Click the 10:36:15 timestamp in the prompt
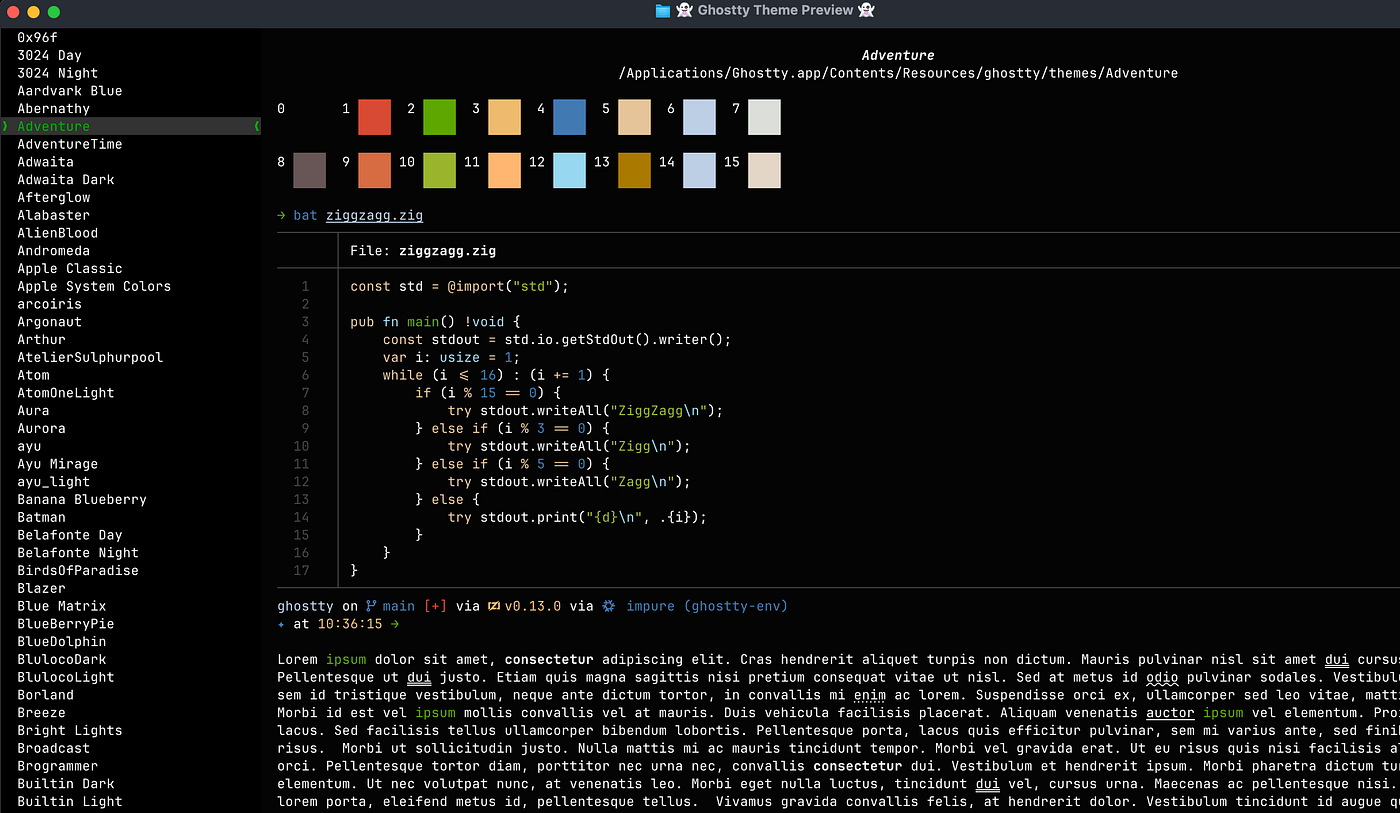 tap(350, 624)
